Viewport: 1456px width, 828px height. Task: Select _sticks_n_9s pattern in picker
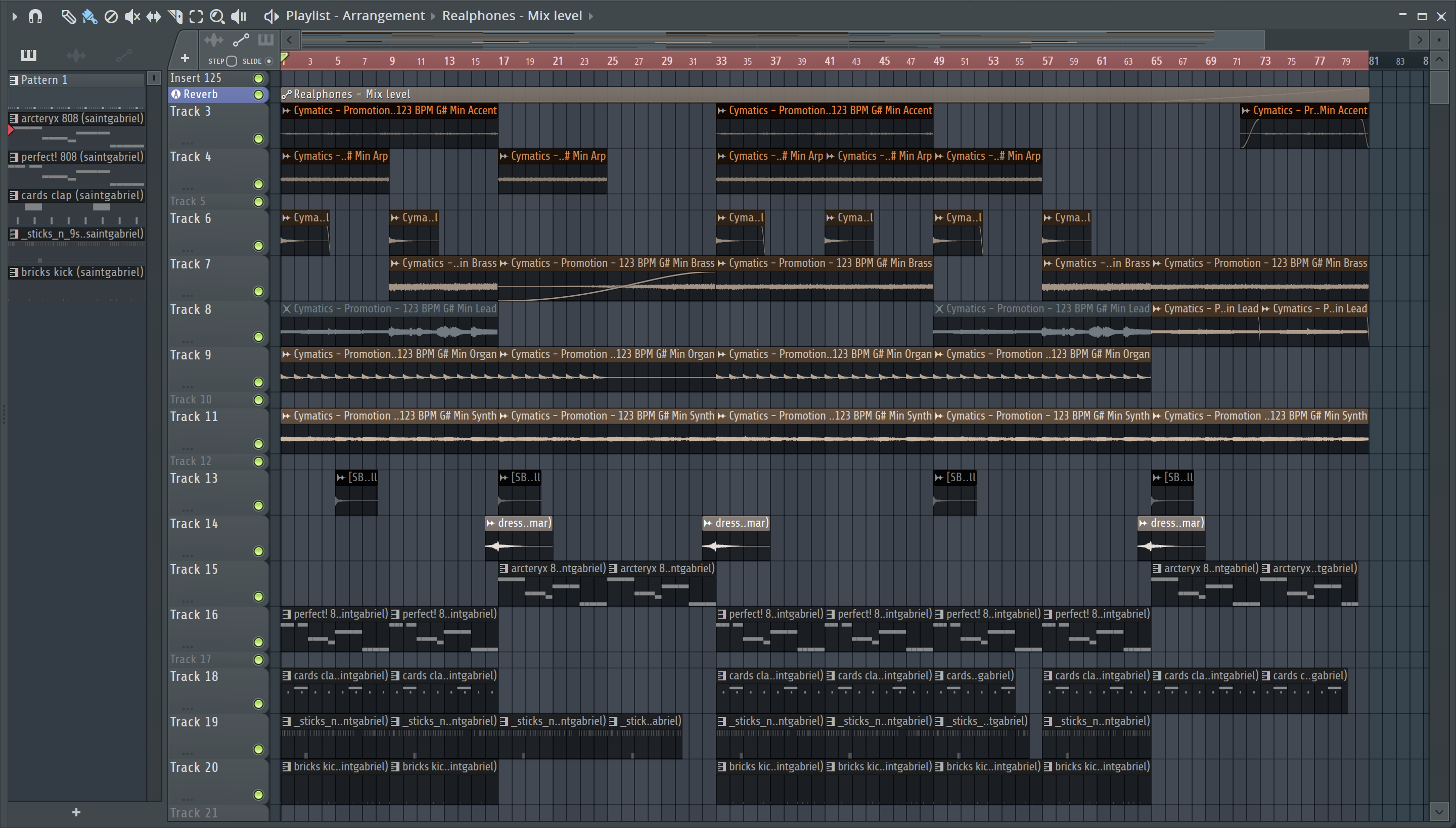tap(77, 234)
